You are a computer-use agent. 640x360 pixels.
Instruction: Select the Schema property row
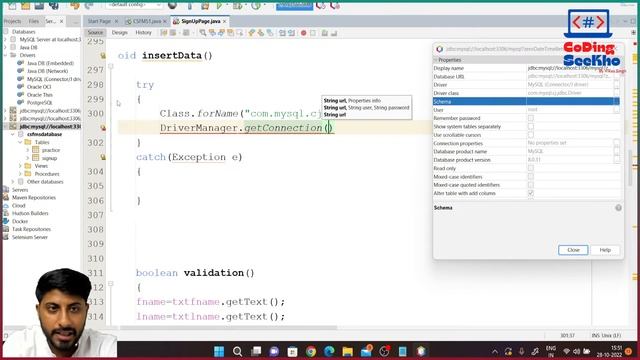pos(526,101)
